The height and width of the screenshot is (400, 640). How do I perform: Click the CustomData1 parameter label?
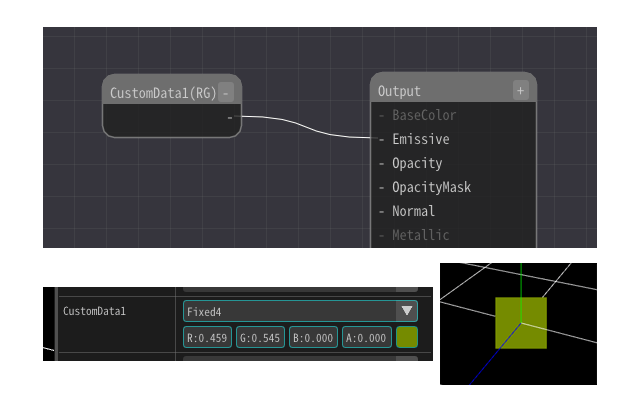tap(94, 311)
